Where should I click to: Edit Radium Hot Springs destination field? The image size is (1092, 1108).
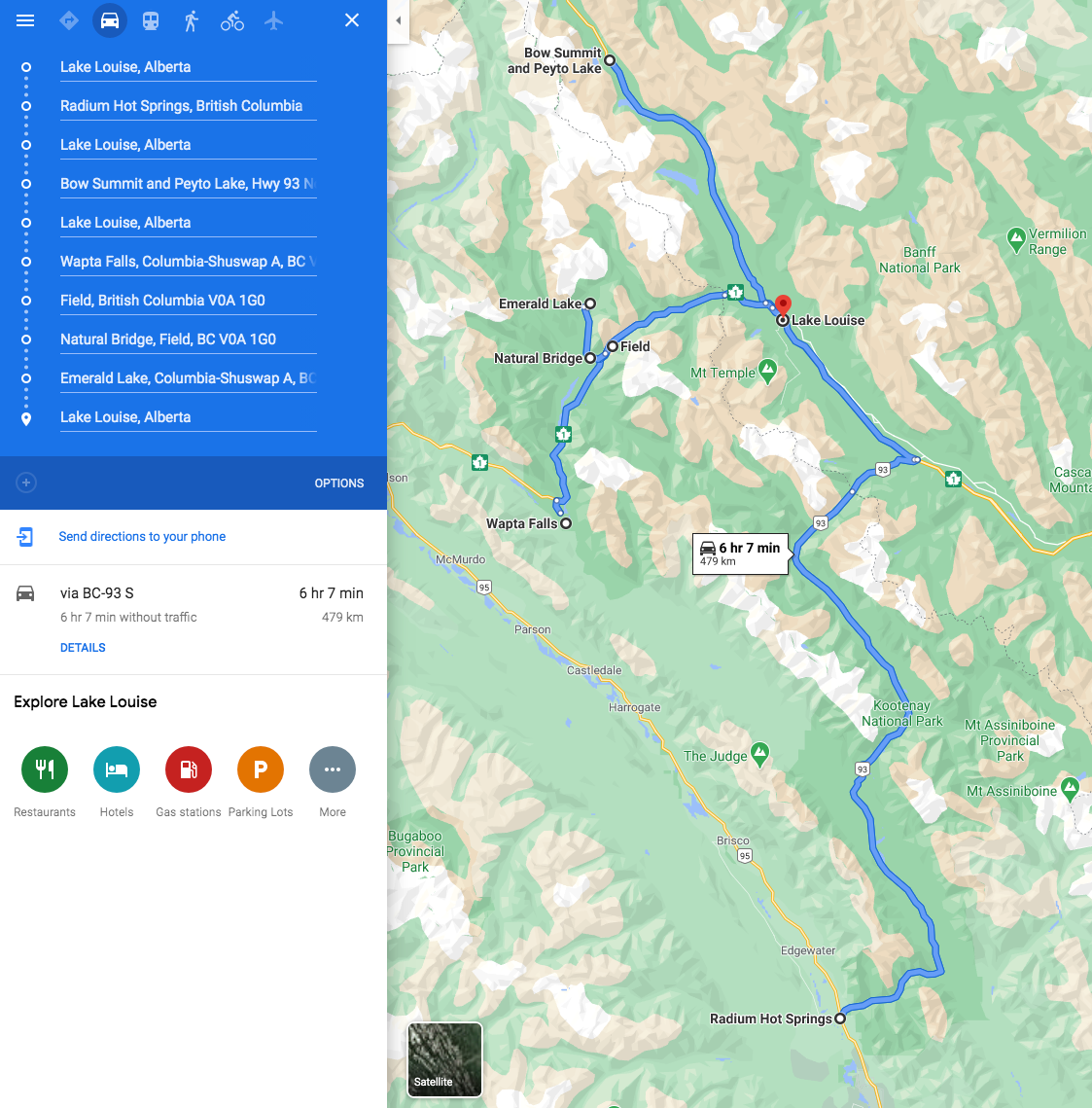click(188, 106)
